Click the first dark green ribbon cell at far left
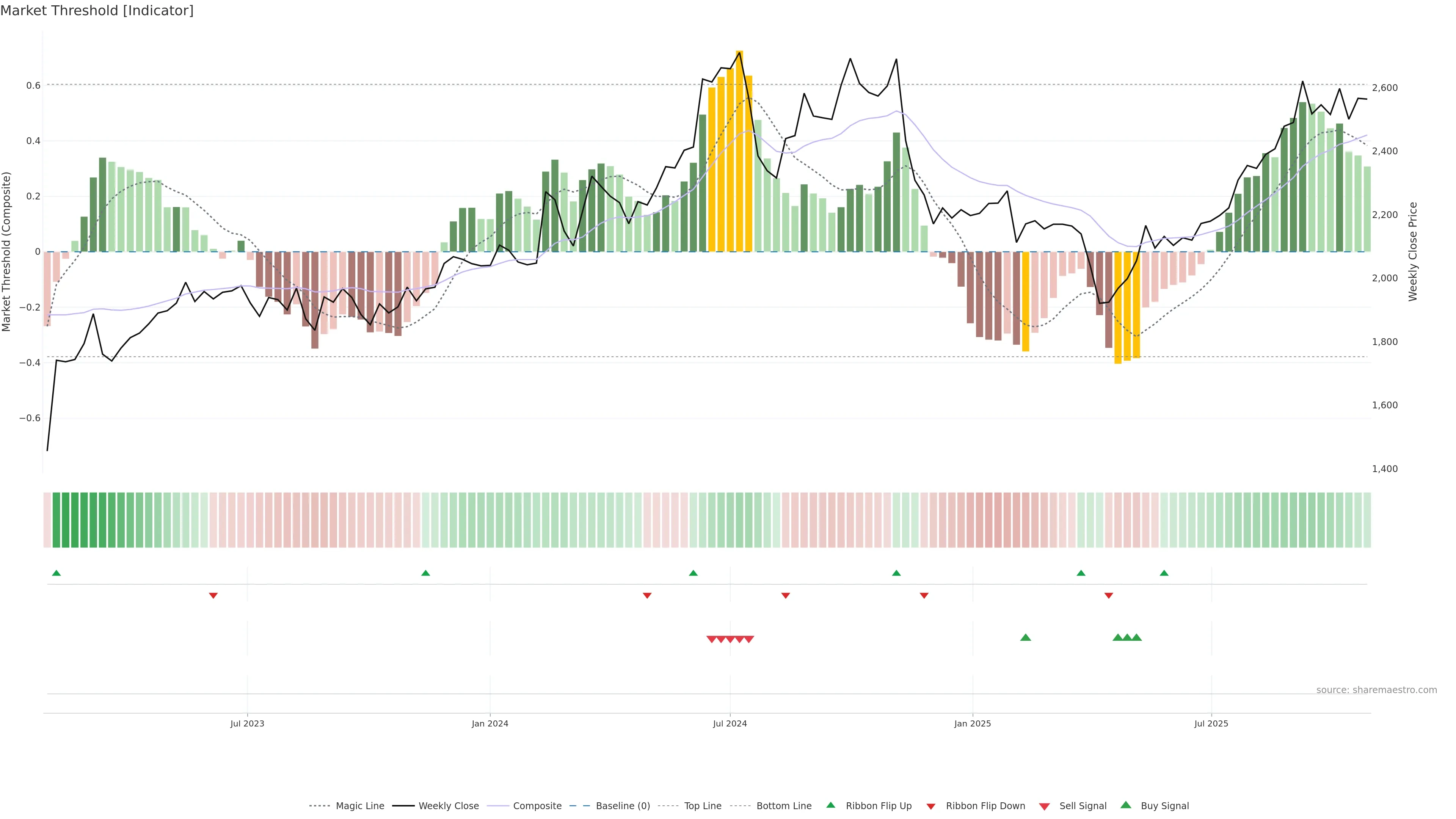The height and width of the screenshot is (819, 1456). (x=56, y=520)
